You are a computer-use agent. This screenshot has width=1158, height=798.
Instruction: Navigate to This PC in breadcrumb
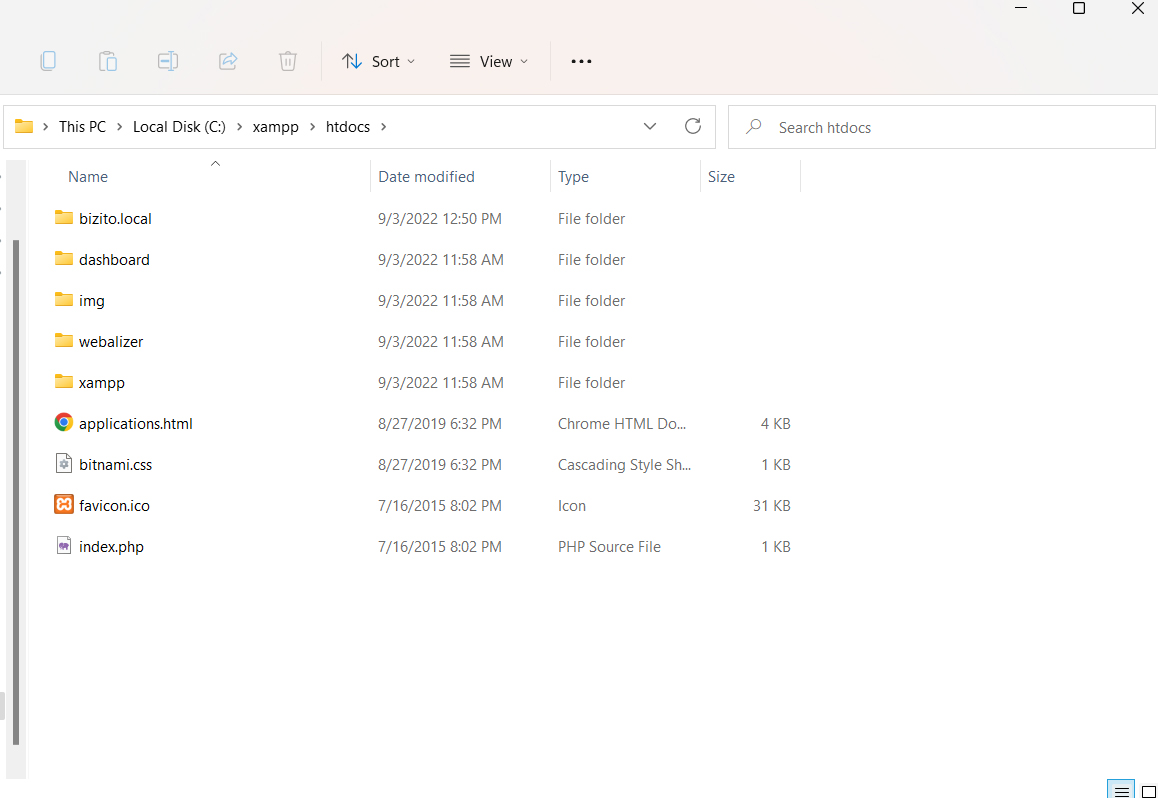[83, 127]
